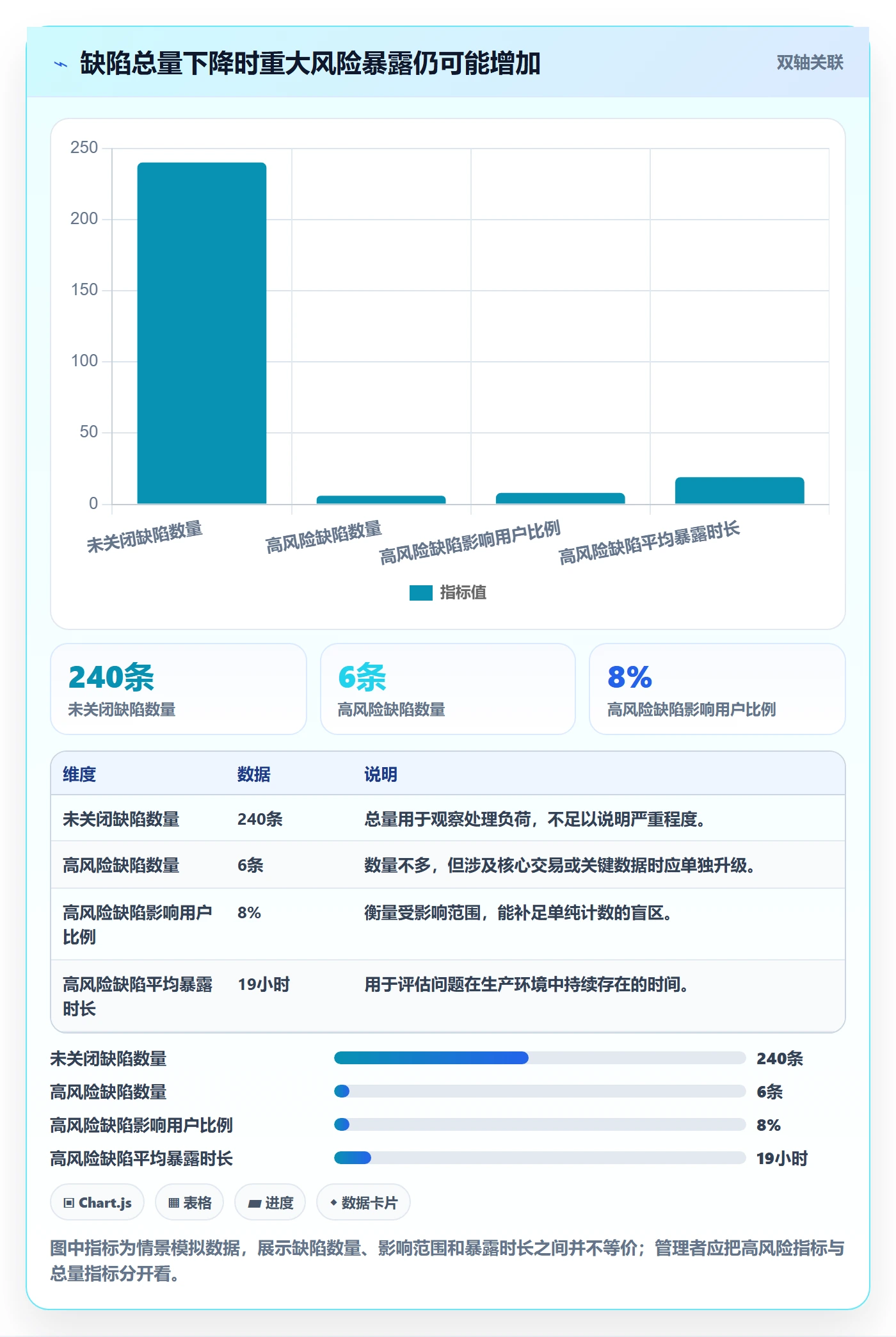Click the footnote starting 图中指标为情景模拟数据
Screen dimensions: 896x1337
coord(447,1261)
